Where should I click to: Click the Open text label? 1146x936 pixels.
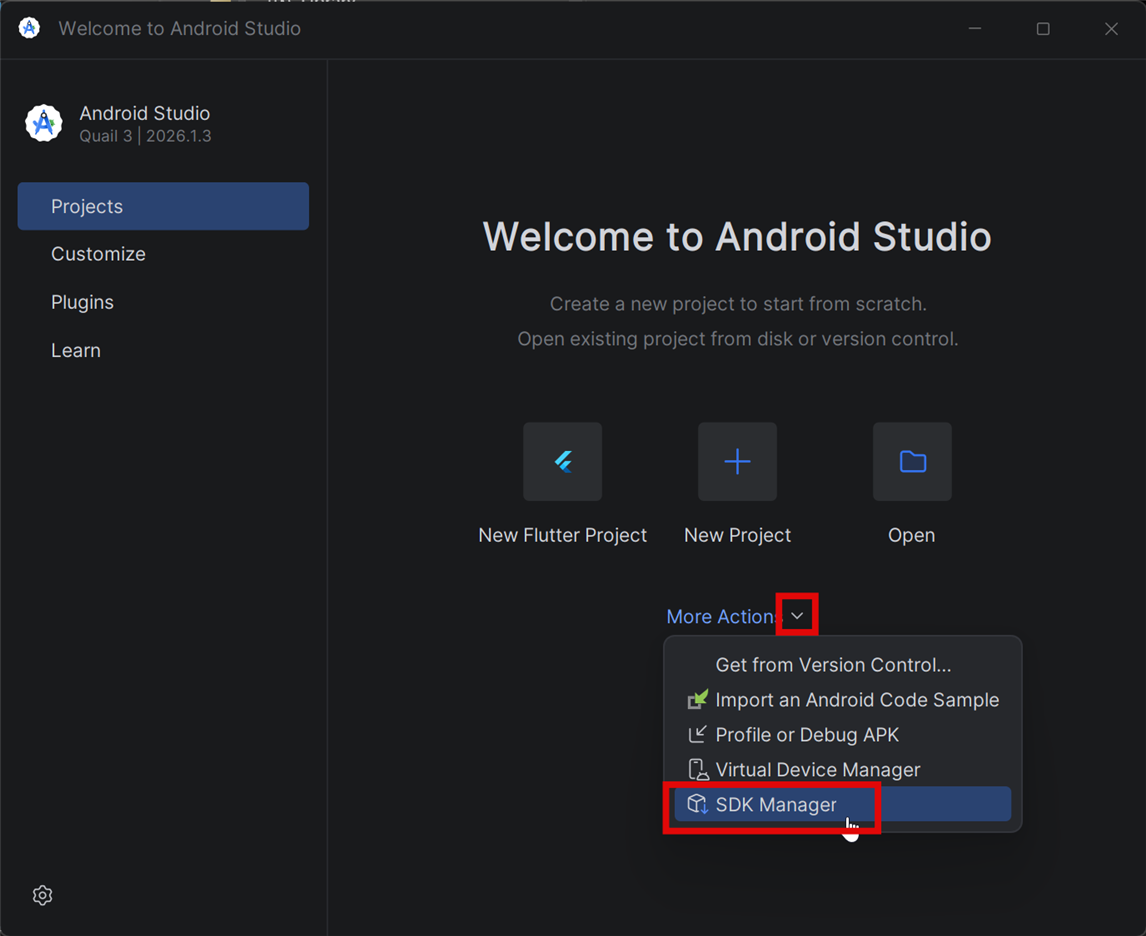point(911,535)
